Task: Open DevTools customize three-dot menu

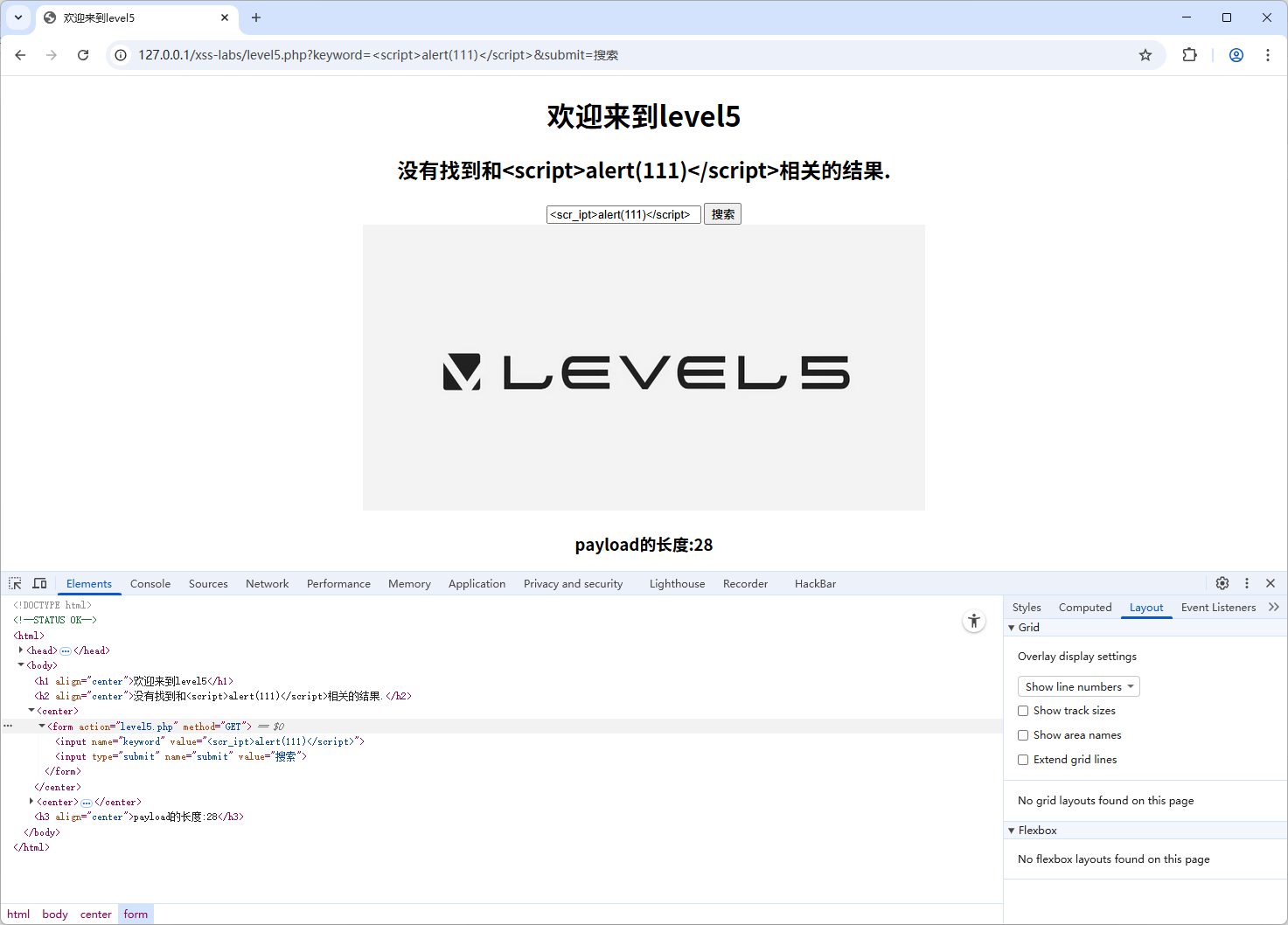Action: [x=1247, y=583]
